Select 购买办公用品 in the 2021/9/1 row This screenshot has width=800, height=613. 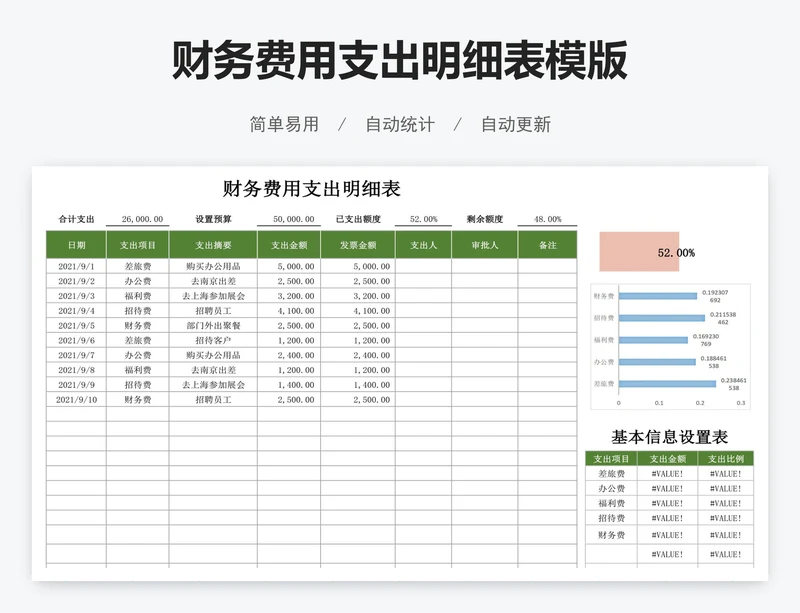click(213, 266)
